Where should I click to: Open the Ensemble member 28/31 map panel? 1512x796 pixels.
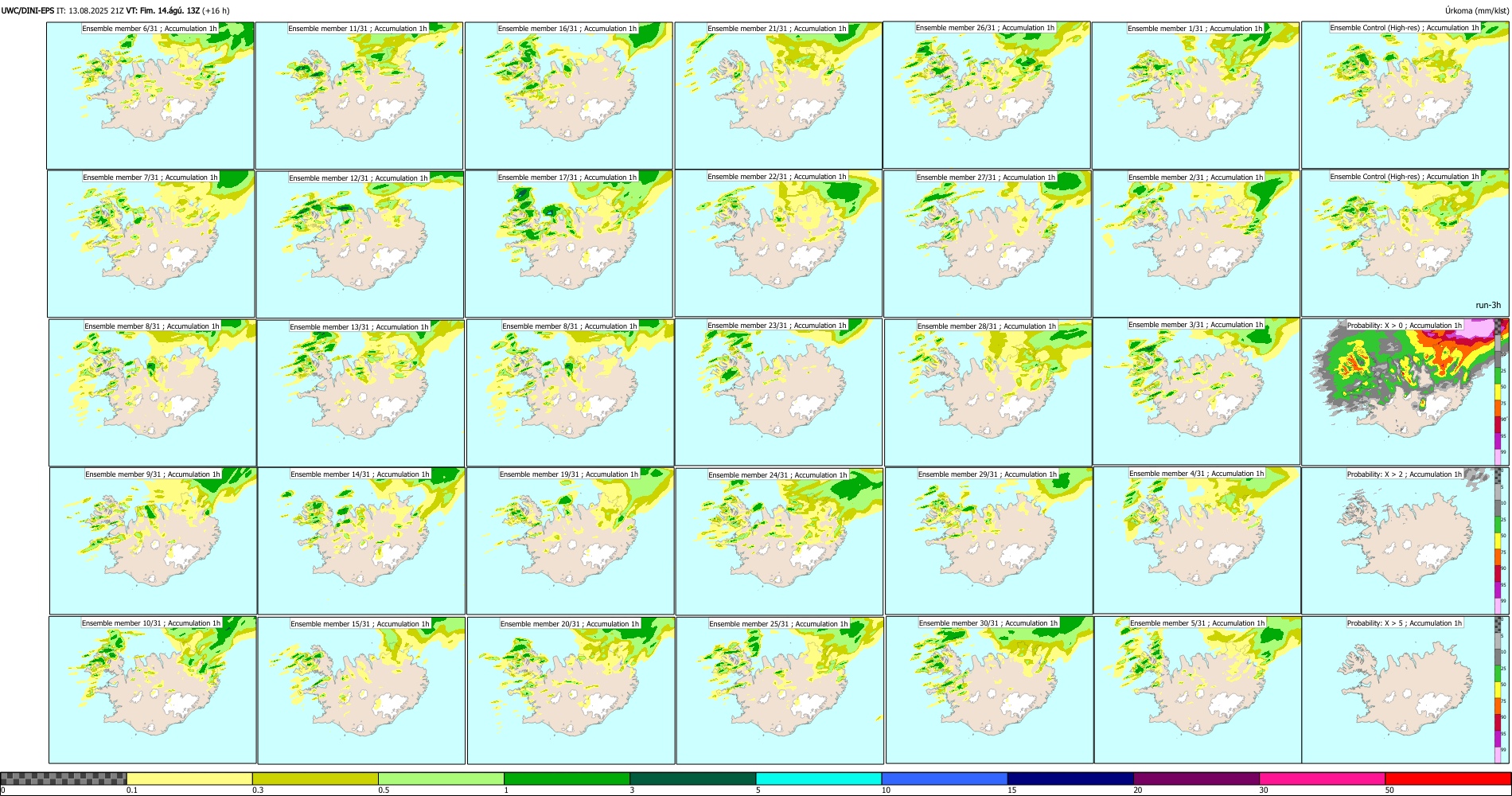click(988, 393)
